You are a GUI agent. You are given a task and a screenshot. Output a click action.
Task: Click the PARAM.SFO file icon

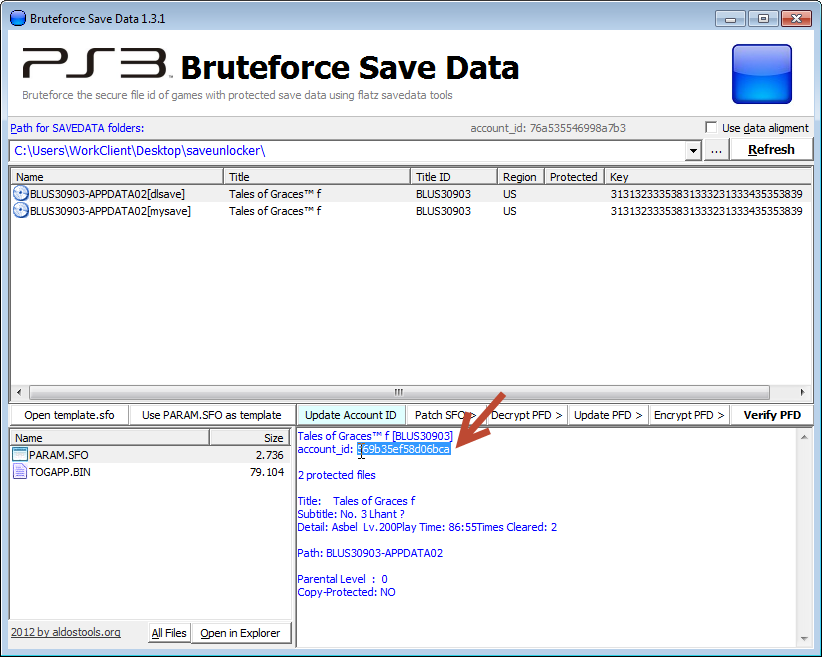tap(20, 455)
